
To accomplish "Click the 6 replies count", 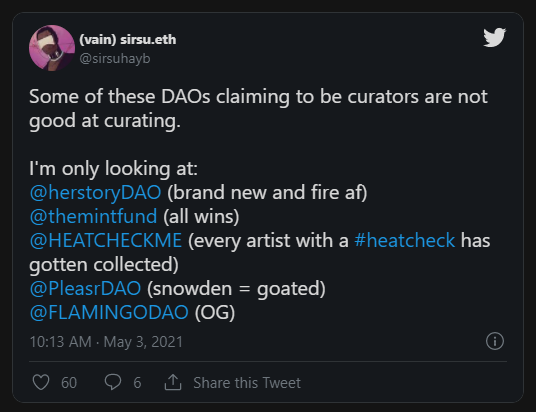I will pos(137,383).
